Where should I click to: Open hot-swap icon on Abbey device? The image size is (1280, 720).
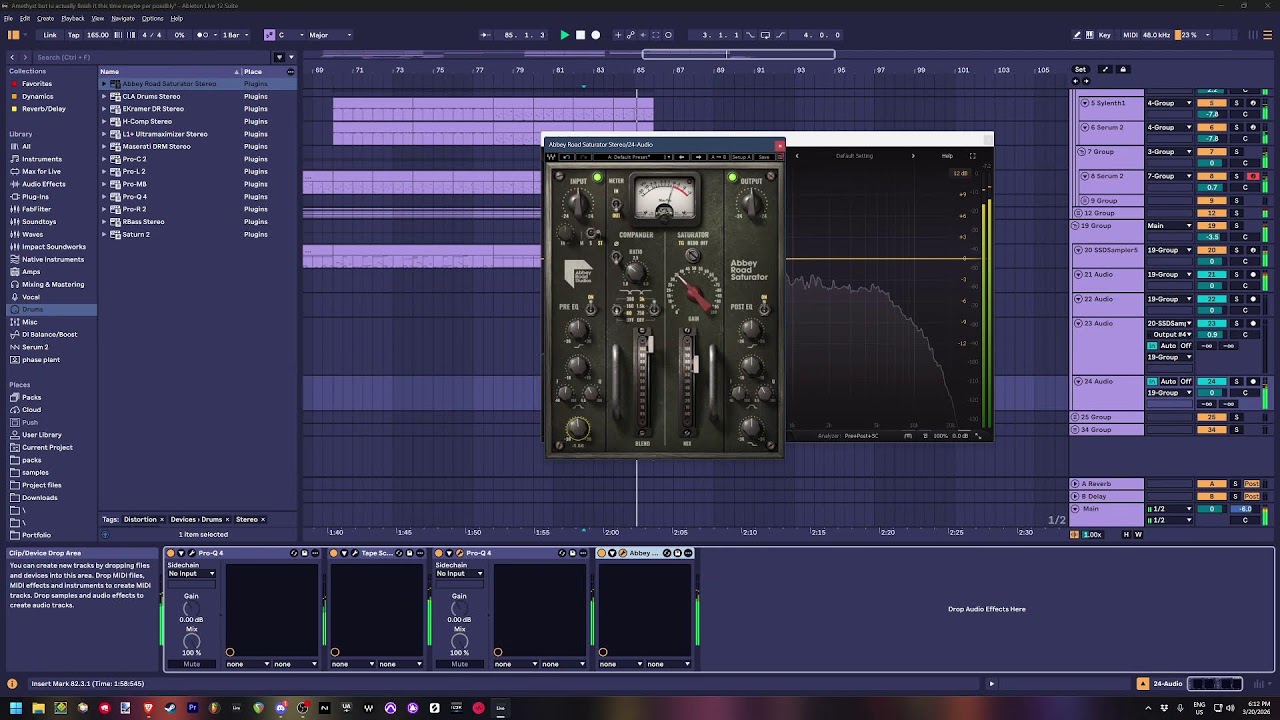click(667, 553)
